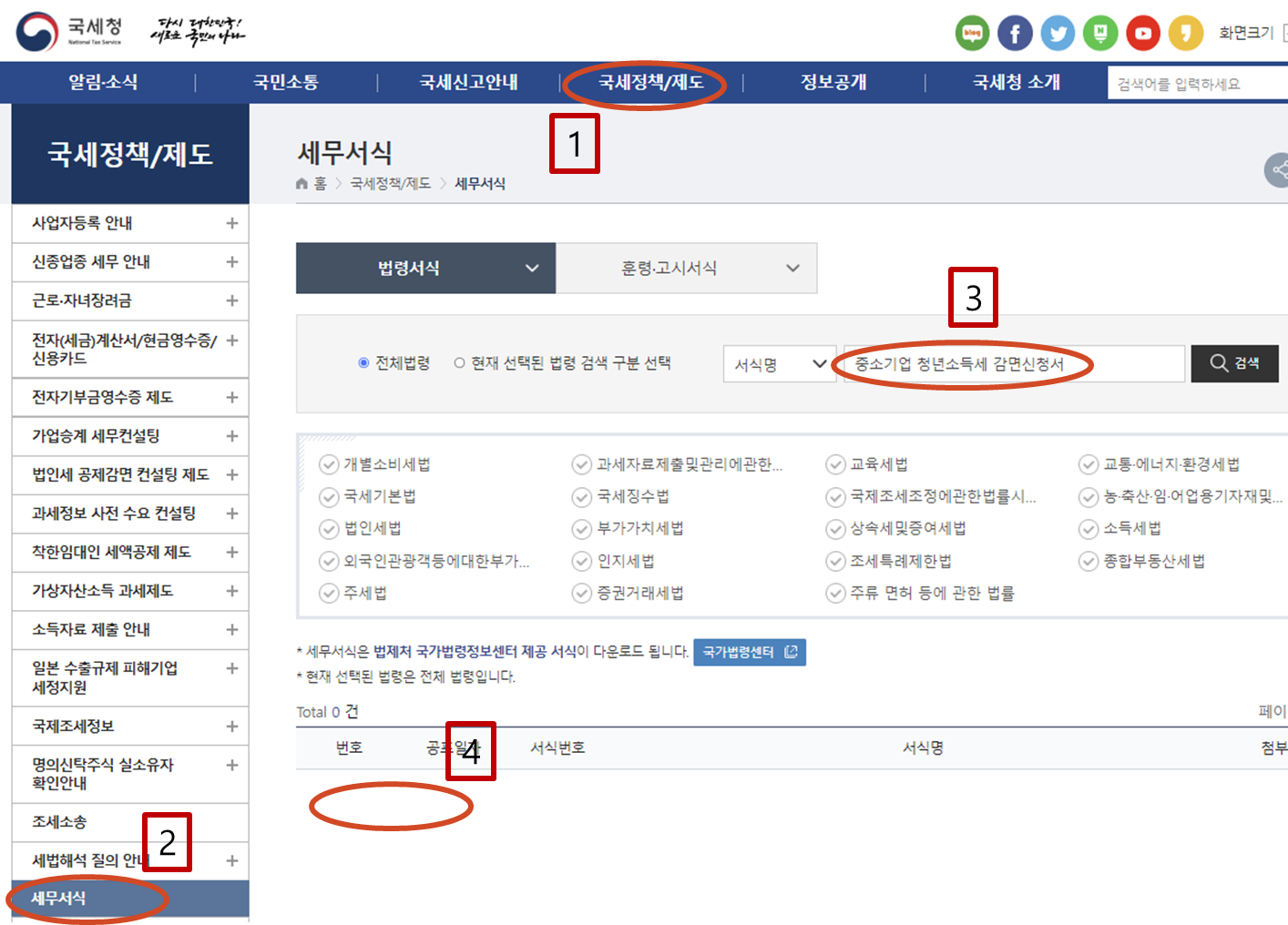This screenshot has height=925, width=1288.
Task: Open the 정보공개 navigation menu
Action: click(x=833, y=82)
